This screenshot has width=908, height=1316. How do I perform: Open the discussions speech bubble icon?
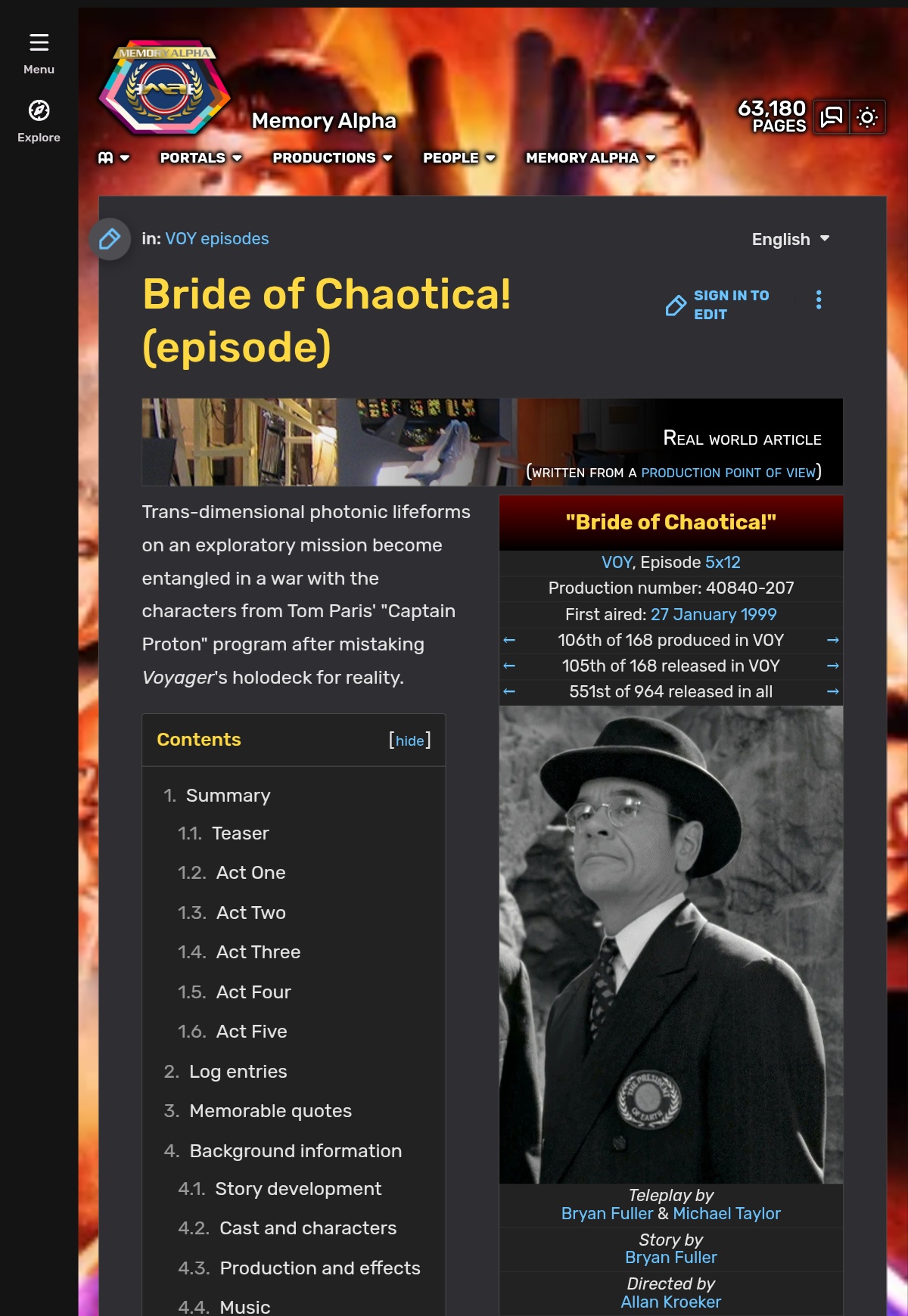[x=832, y=117]
